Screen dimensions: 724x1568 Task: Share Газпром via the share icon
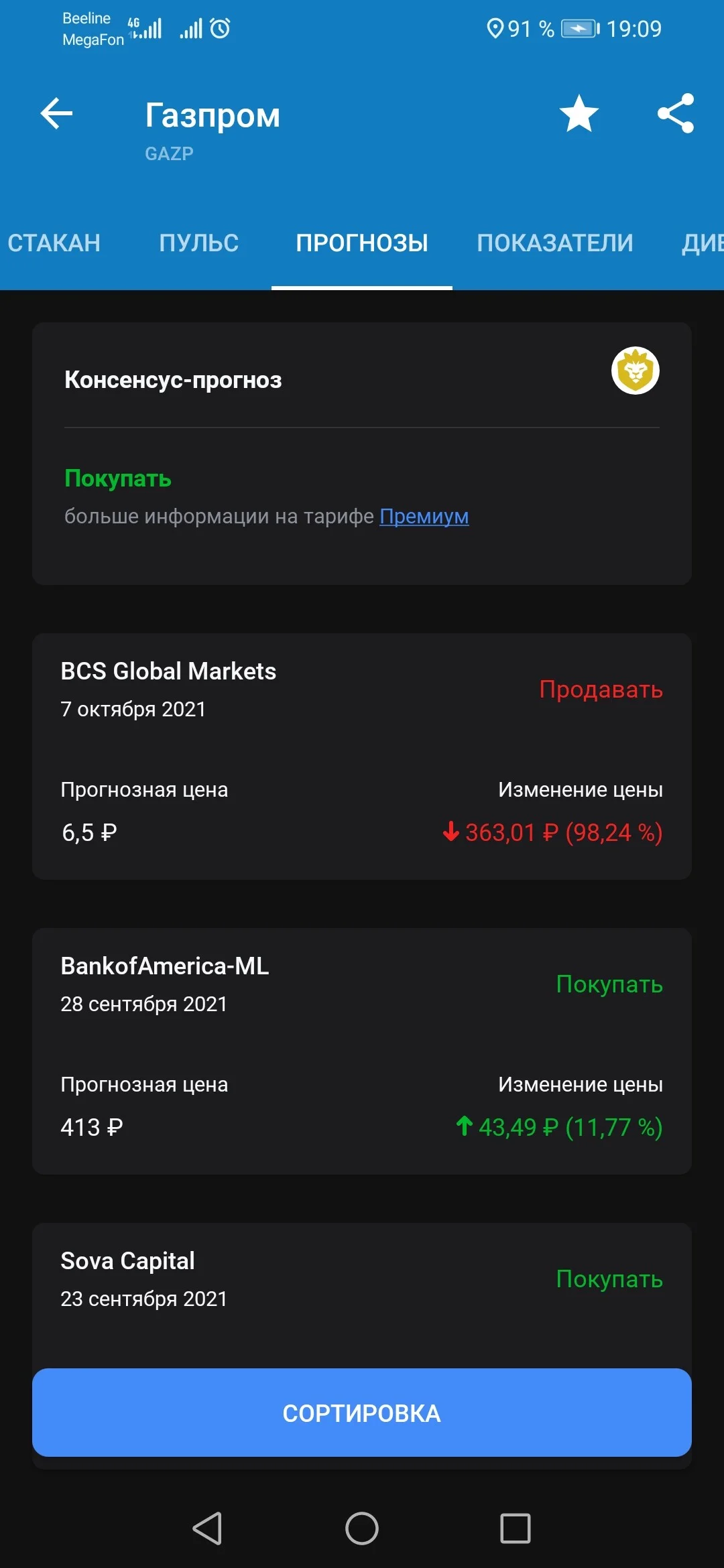pos(675,113)
